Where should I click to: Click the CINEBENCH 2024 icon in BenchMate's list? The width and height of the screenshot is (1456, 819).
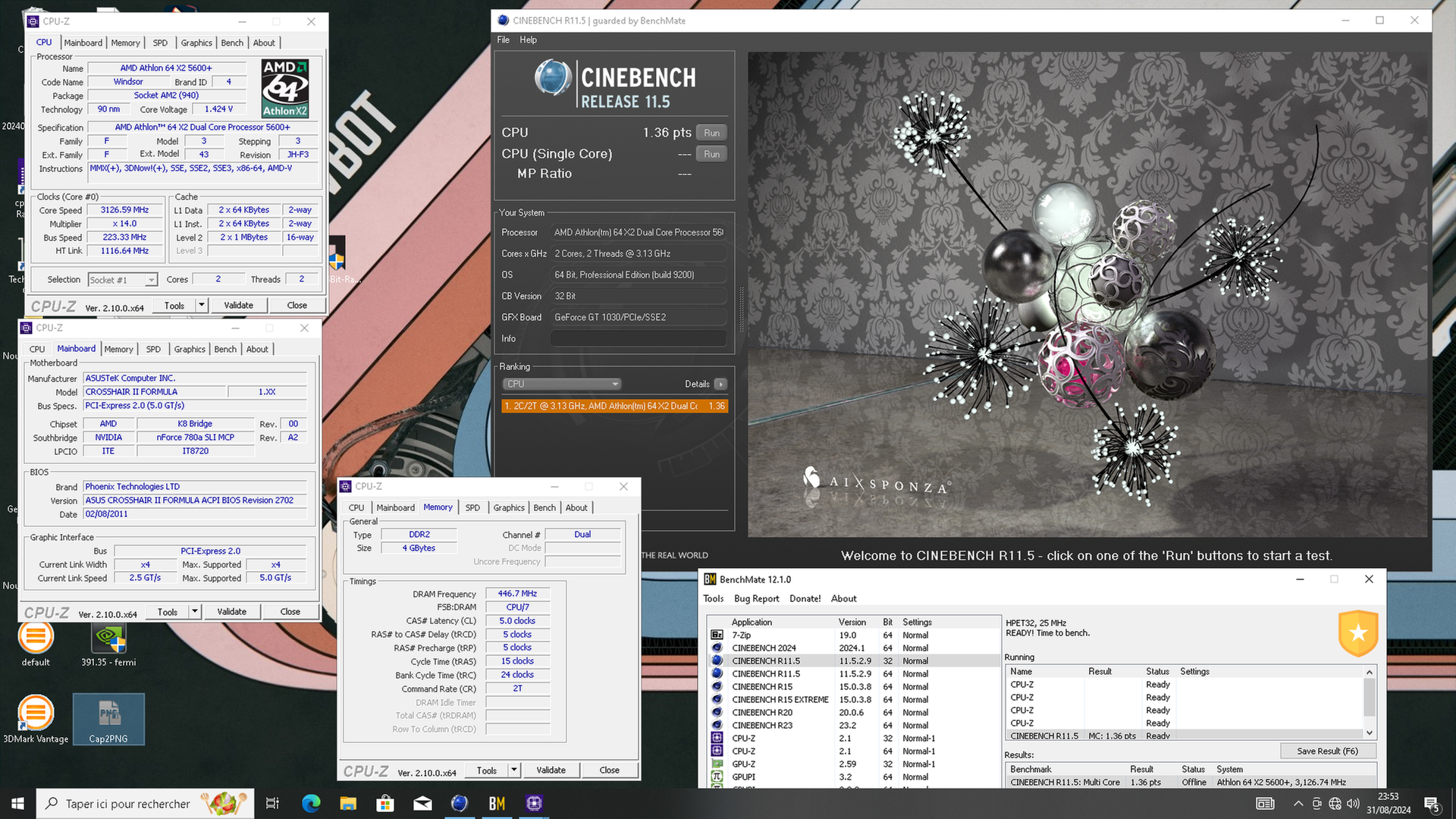(717, 648)
